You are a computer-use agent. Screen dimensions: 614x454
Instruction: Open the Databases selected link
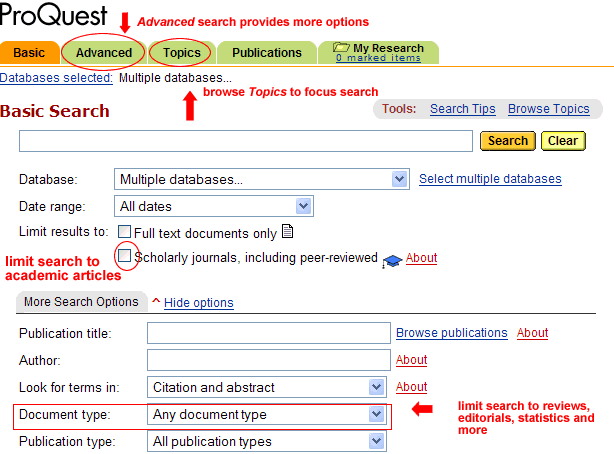(x=56, y=78)
